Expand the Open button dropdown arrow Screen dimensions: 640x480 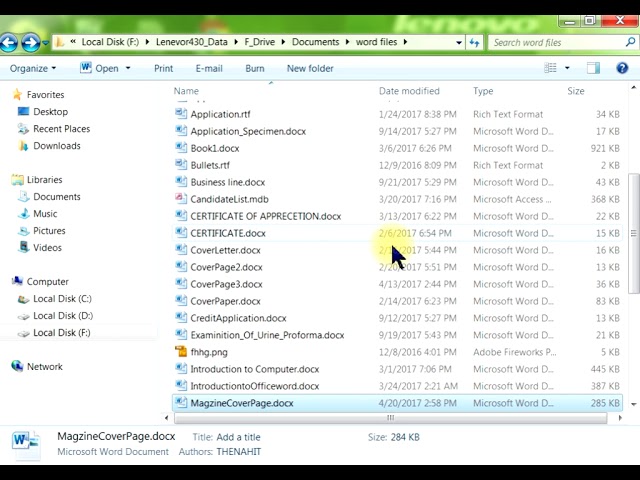click(x=128, y=68)
